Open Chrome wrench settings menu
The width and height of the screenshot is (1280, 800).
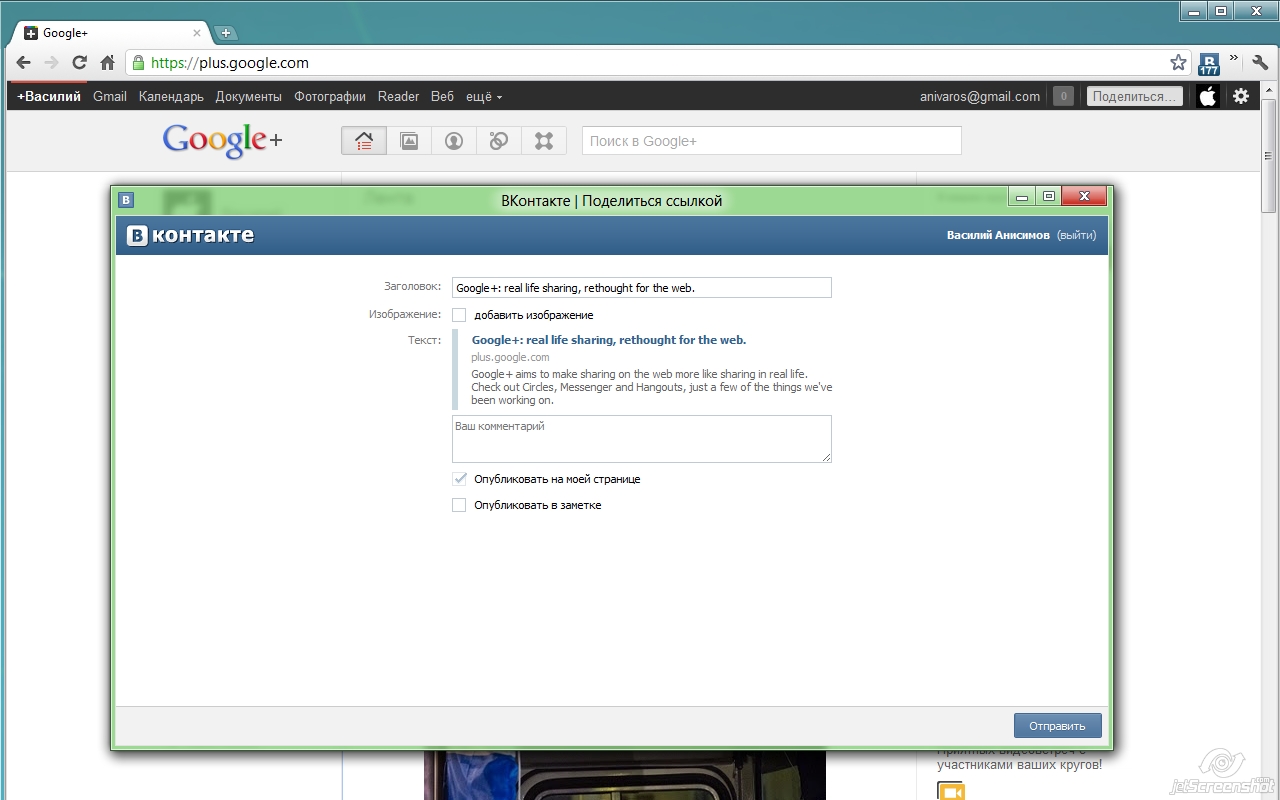tap(1261, 62)
